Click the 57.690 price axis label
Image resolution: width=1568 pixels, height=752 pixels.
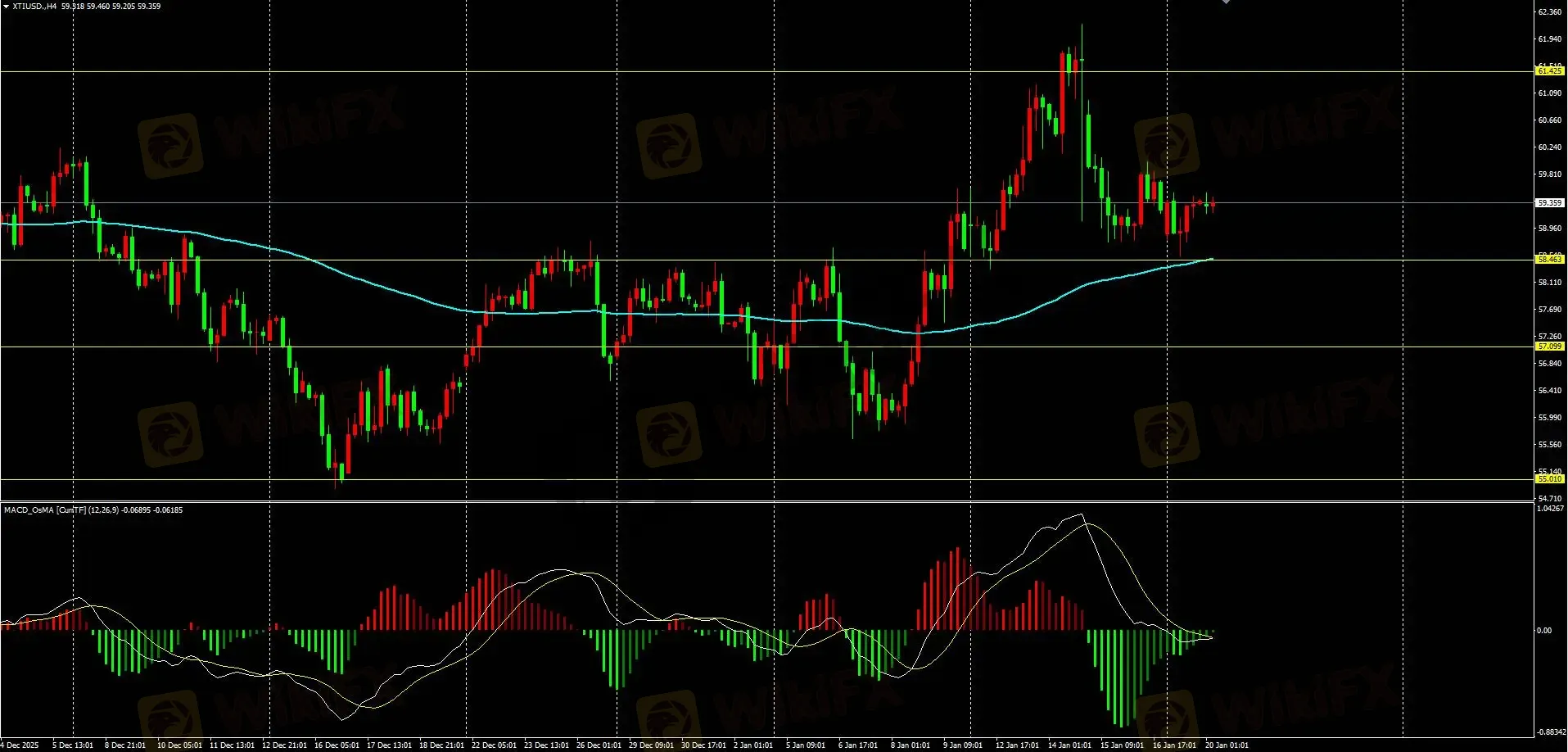1550,310
